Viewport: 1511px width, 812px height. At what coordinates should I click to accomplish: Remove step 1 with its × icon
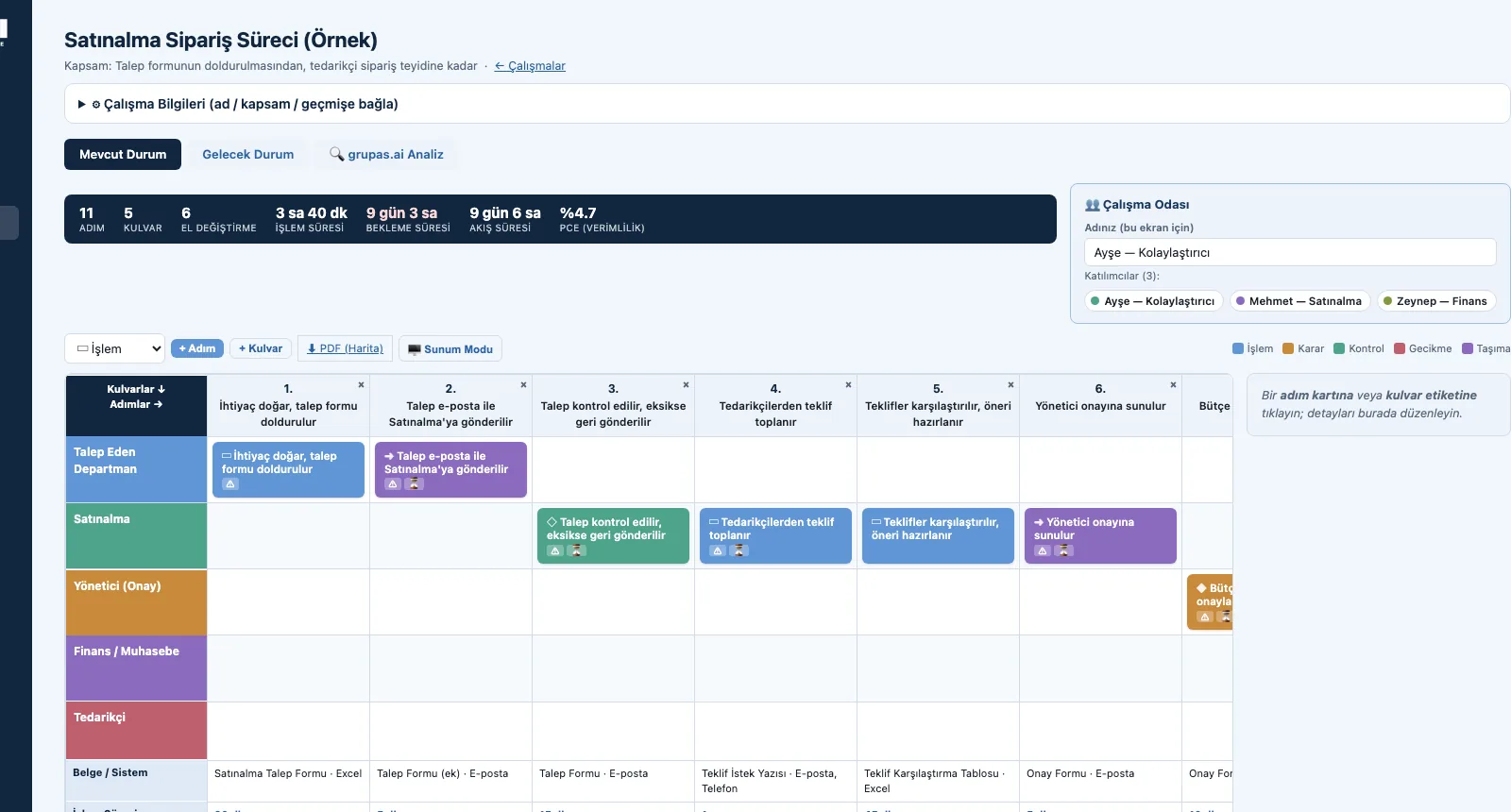point(361,384)
